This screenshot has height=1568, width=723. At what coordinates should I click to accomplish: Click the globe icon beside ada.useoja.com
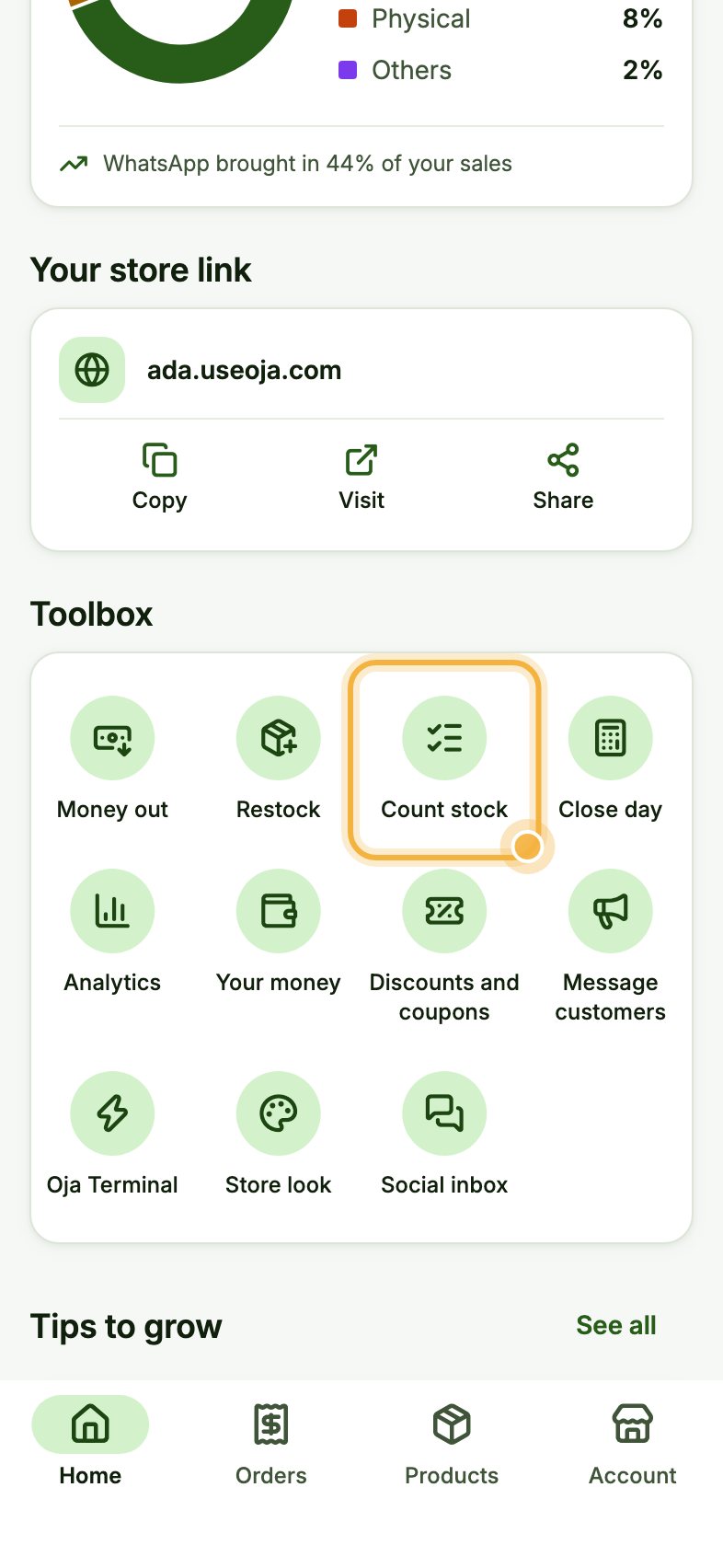click(x=92, y=370)
